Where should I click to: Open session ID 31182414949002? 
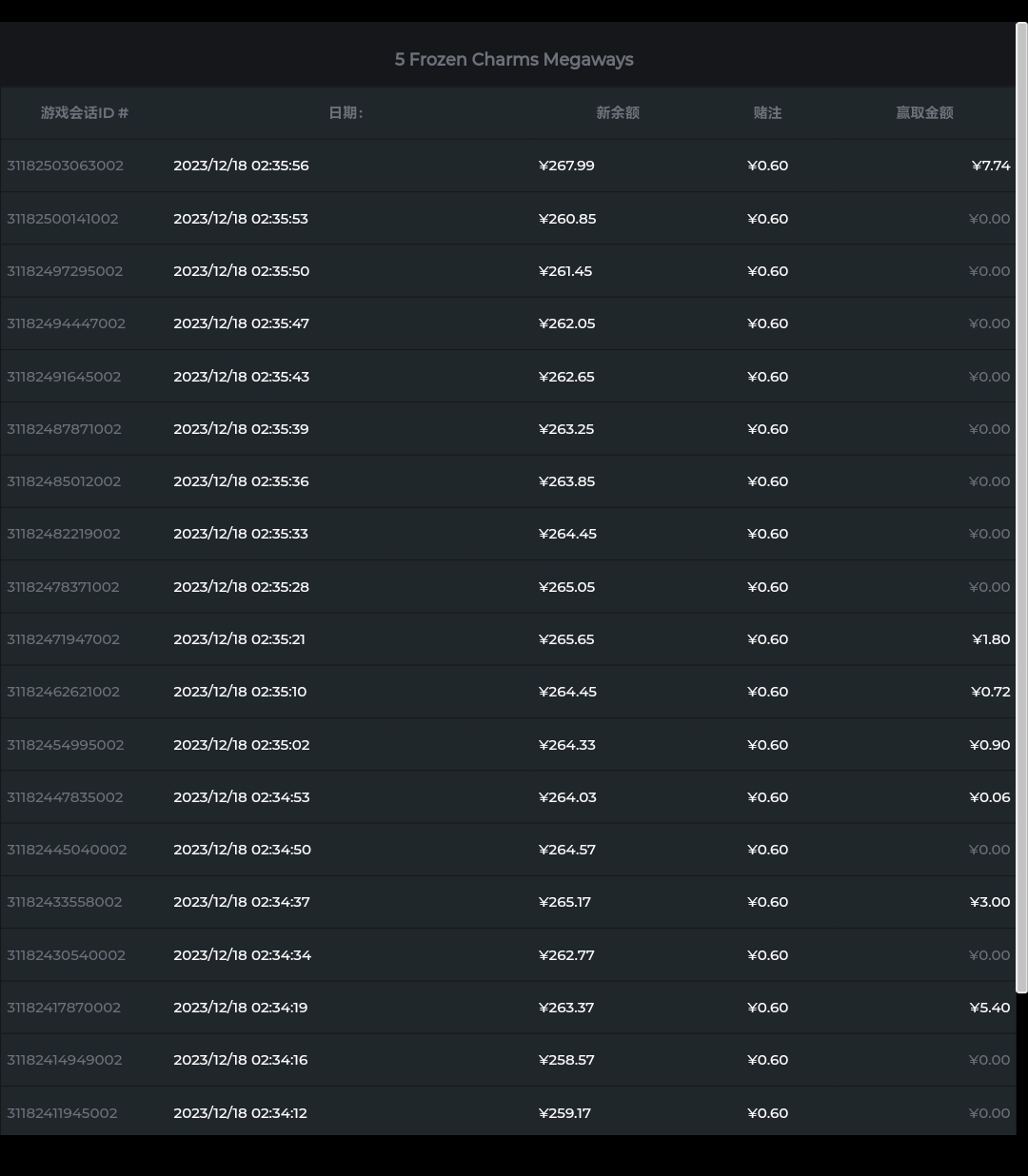65,1060
